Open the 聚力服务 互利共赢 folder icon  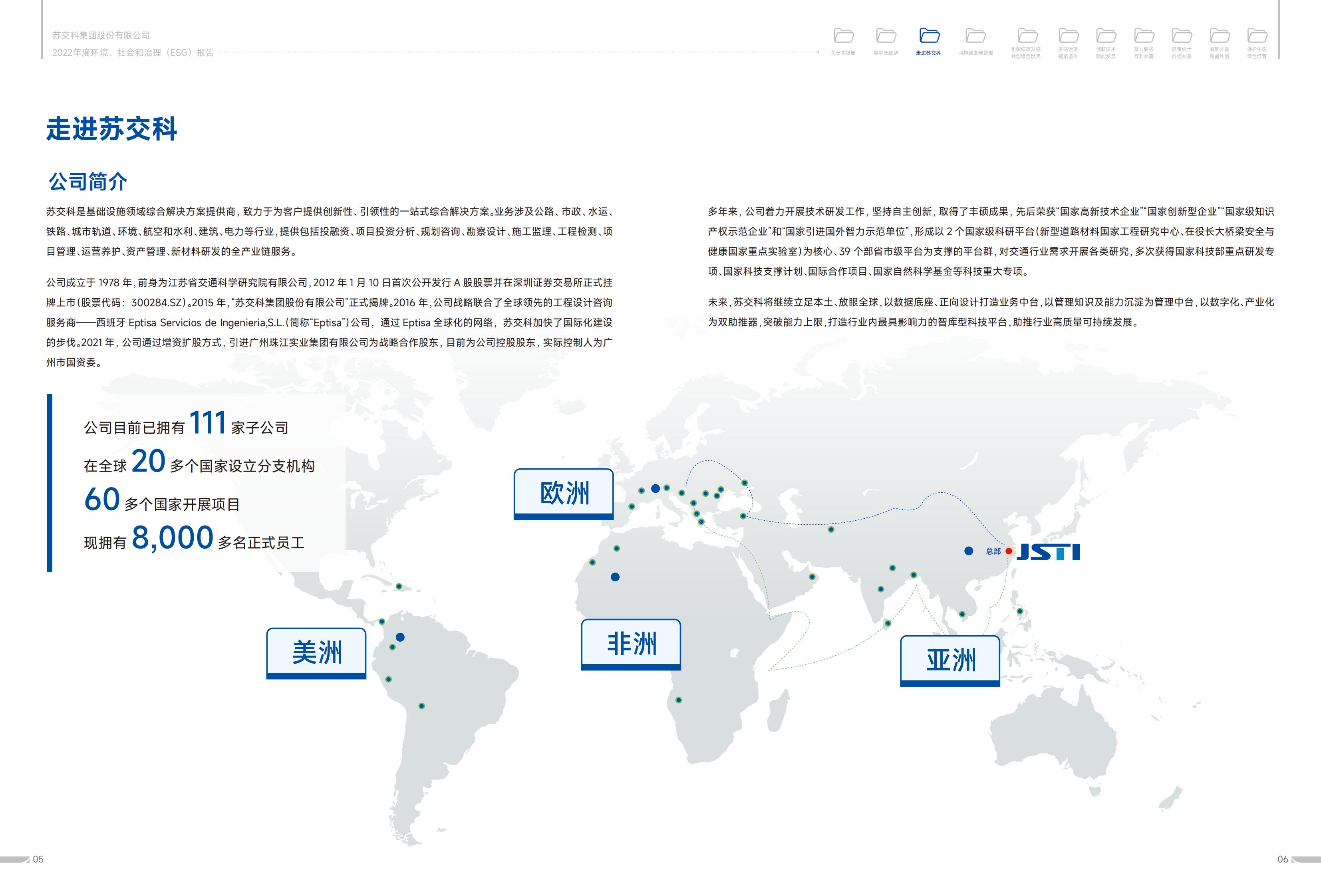pos(1144,36)
